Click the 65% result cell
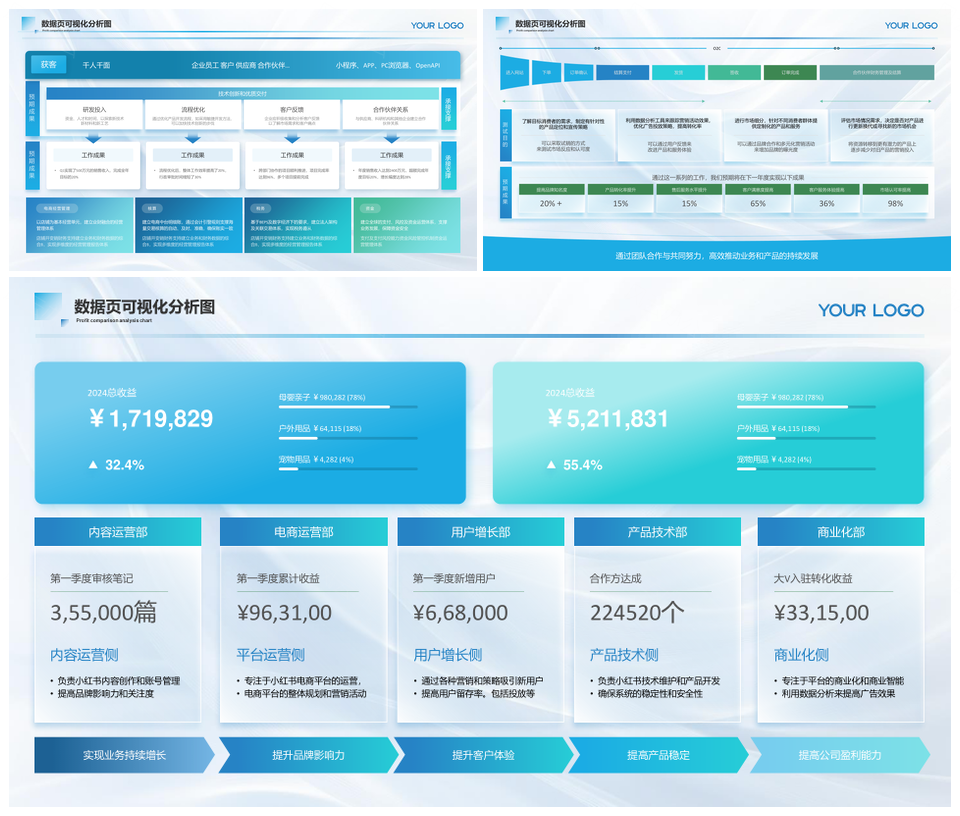960x816 pixels. click(758, 203)
